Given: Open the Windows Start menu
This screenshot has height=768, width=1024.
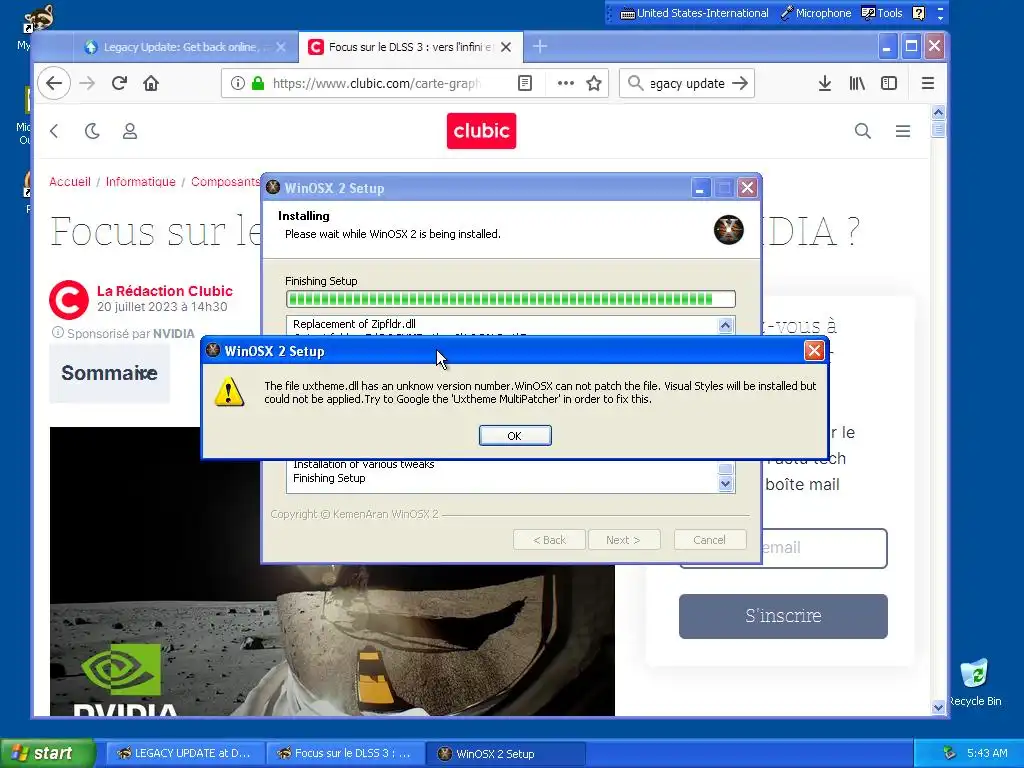Looking at the screenshot, I should click(47, 753).
